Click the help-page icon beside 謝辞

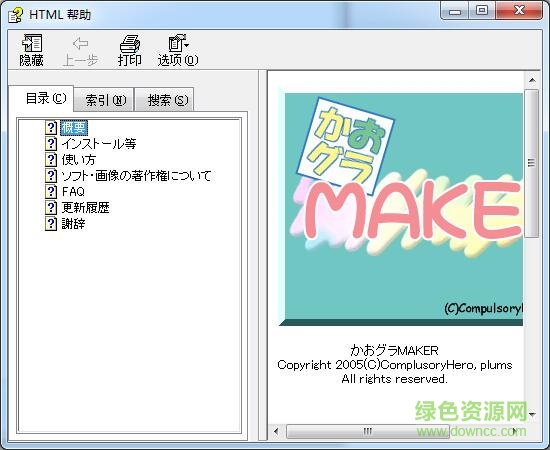pos(51,223)
